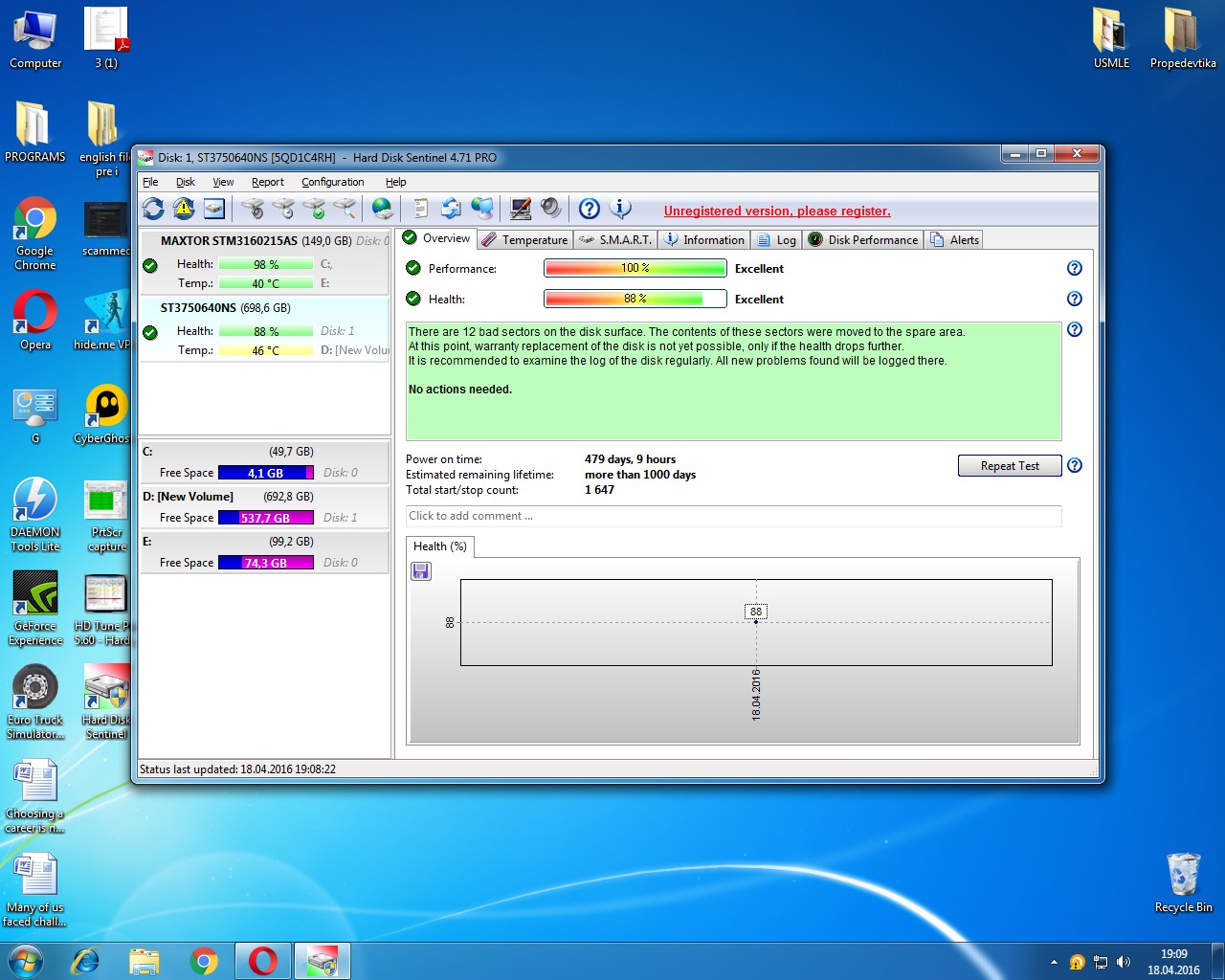Click the Unregistered version register link

coord(776,212)
